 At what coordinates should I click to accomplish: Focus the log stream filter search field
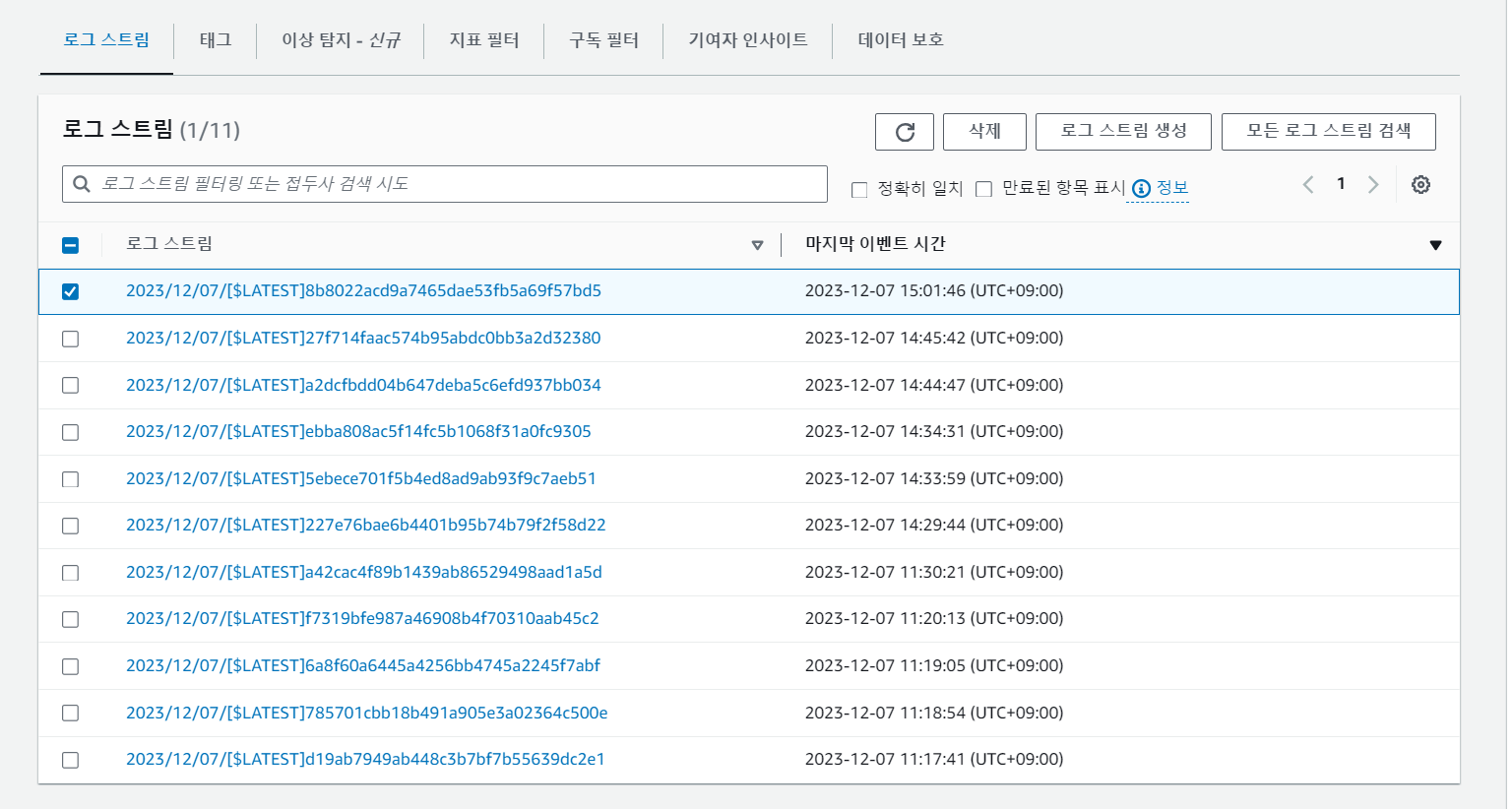(445, 184)
